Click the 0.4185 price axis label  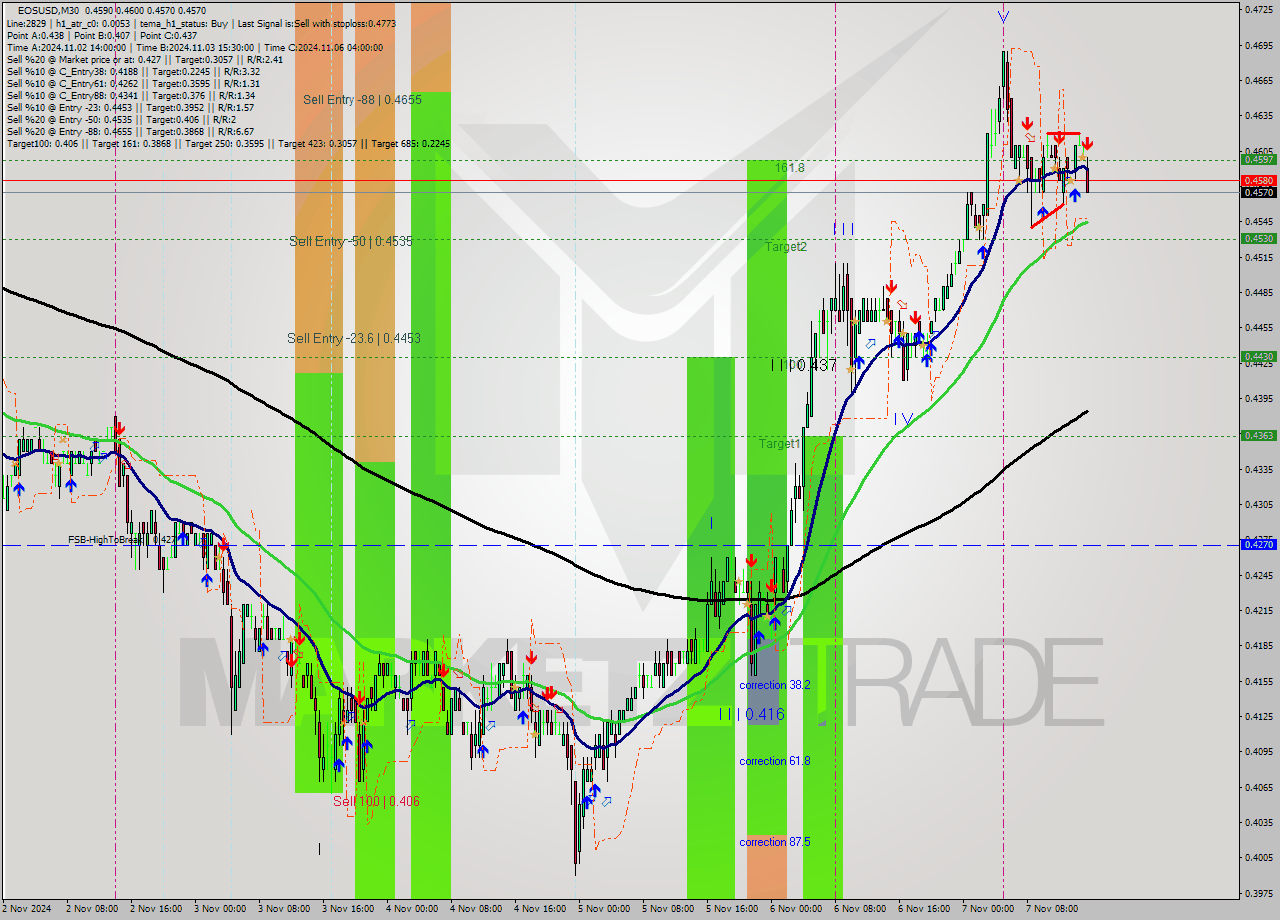1258,646
